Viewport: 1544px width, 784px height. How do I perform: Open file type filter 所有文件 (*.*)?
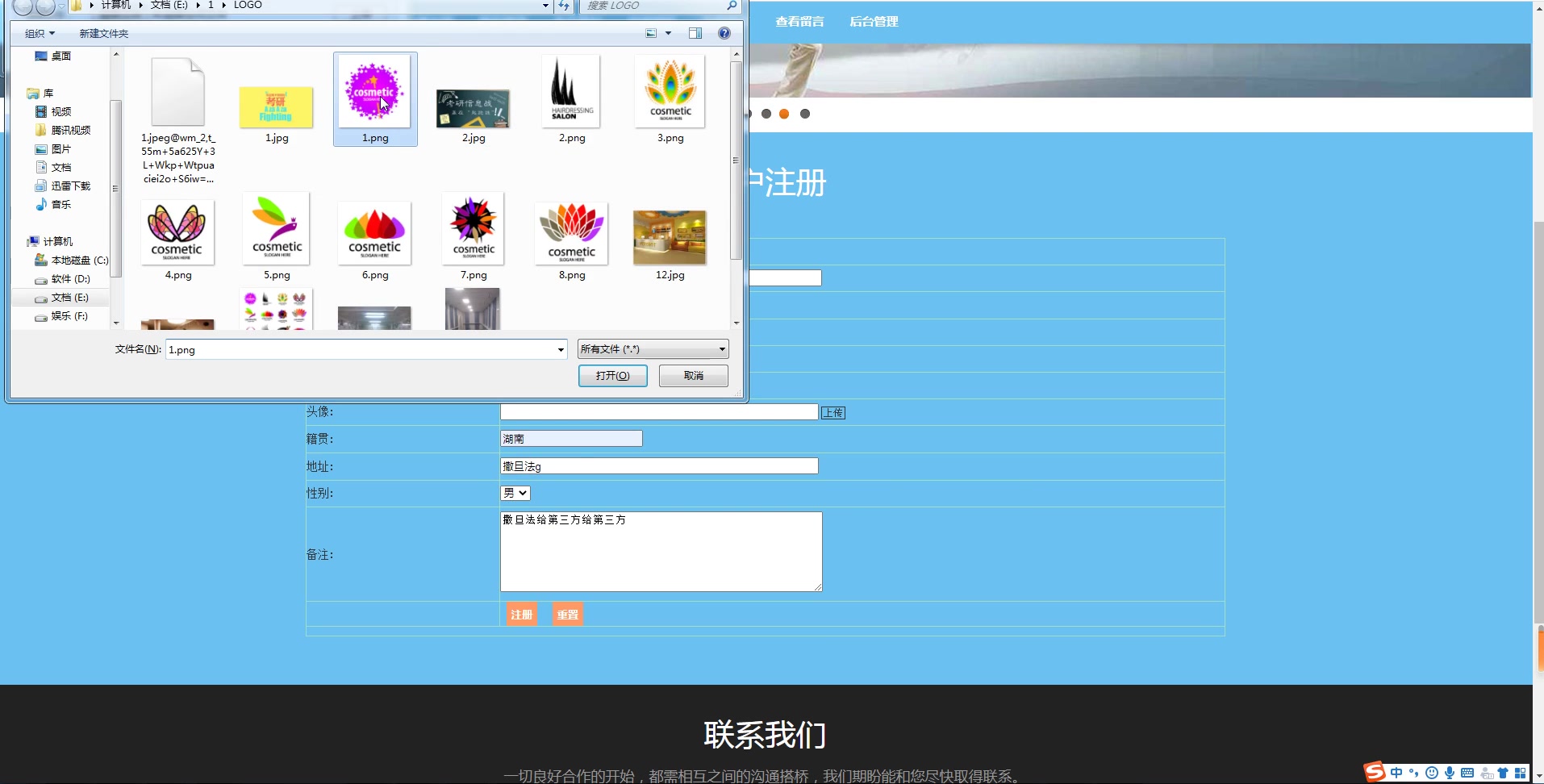coord(653,349)
